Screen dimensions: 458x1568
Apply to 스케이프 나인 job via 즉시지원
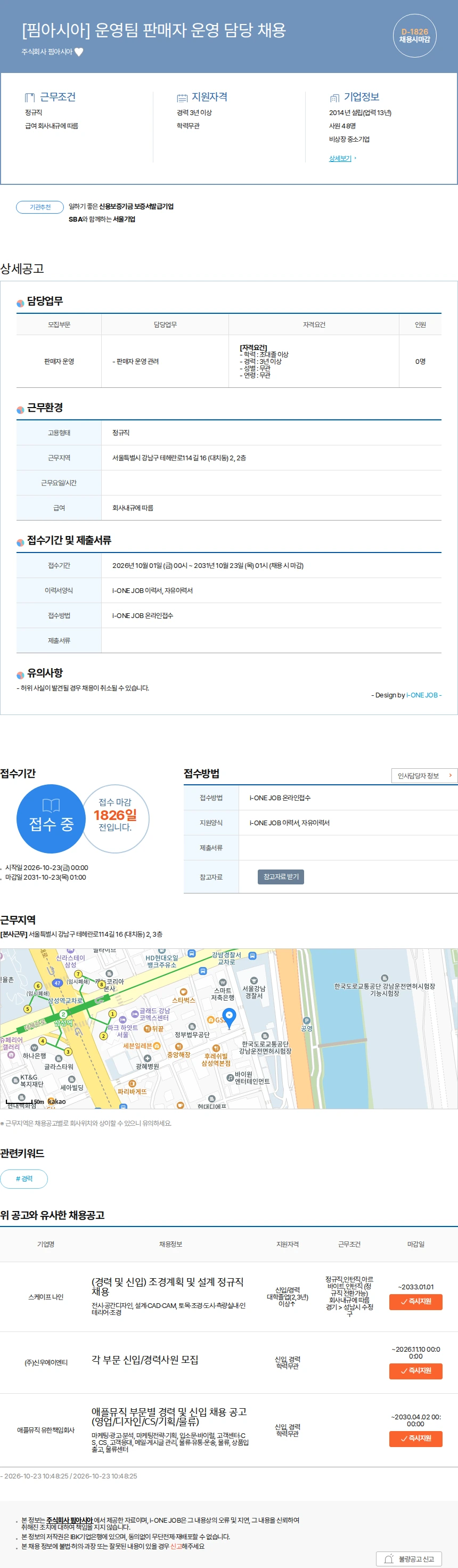tap(415, 1302)
